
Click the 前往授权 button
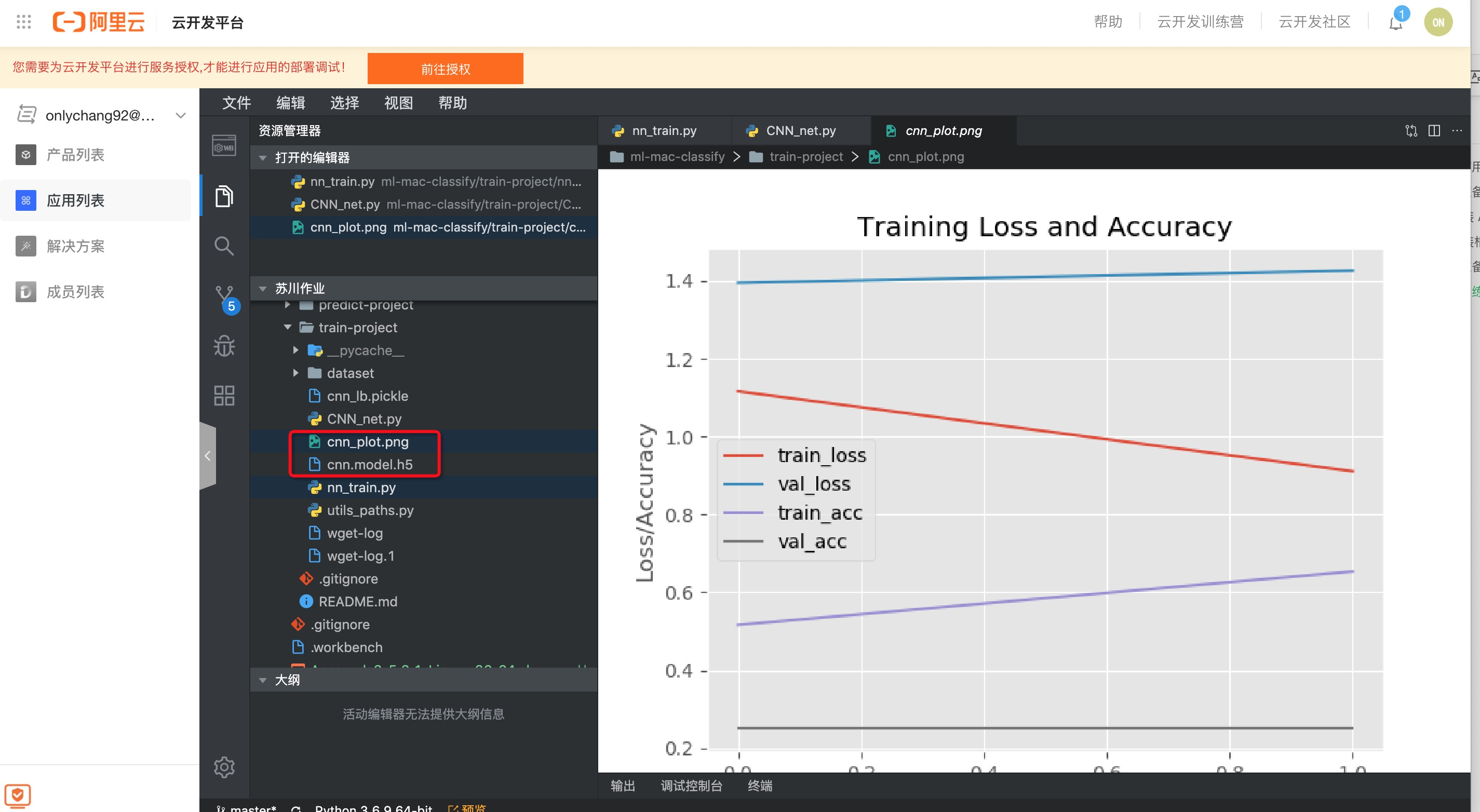(445, 69)
